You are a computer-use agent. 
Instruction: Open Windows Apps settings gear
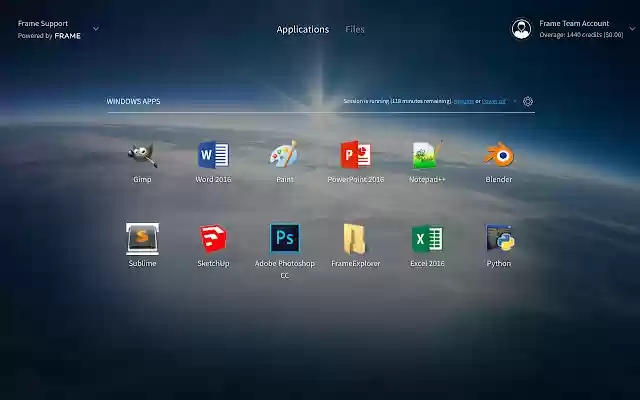pyautogui.click(x=528, y=101)
